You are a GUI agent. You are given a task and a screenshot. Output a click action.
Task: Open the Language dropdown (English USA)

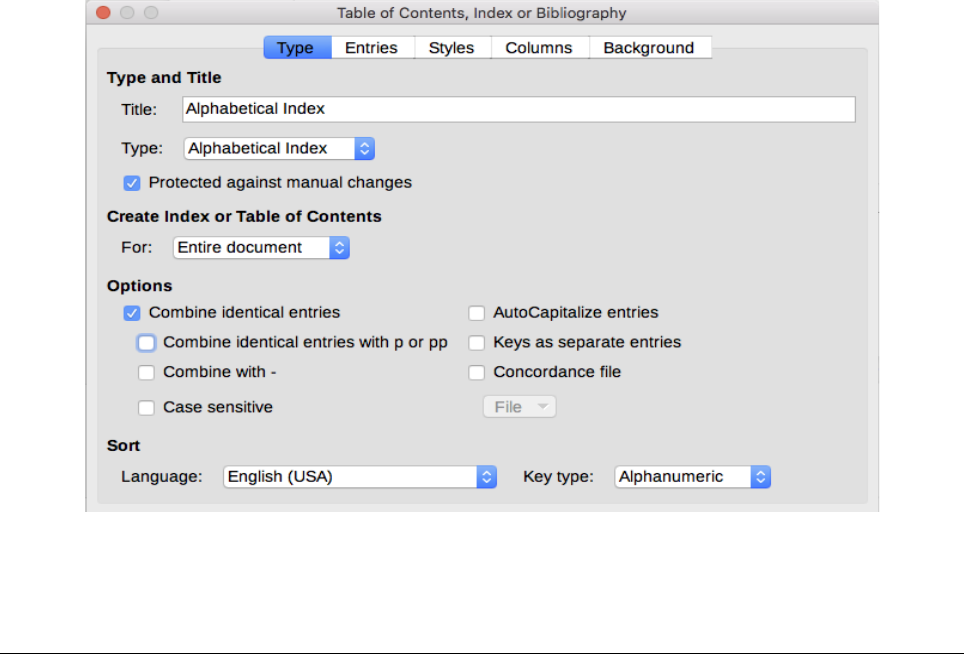pos(360,477)
